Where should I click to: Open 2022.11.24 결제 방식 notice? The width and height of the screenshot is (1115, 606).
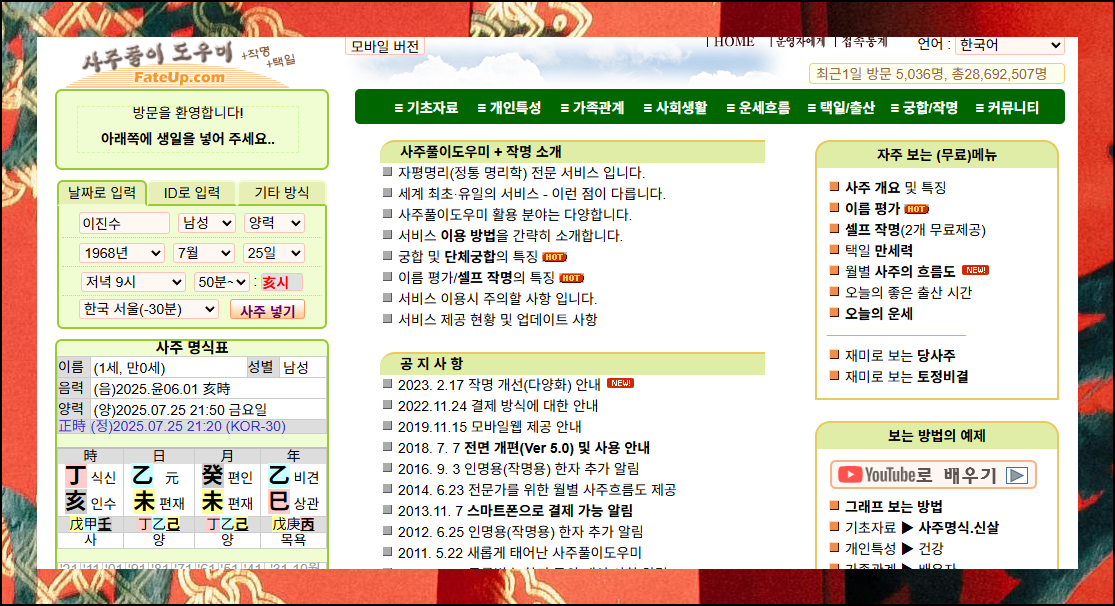click(498, 405)
